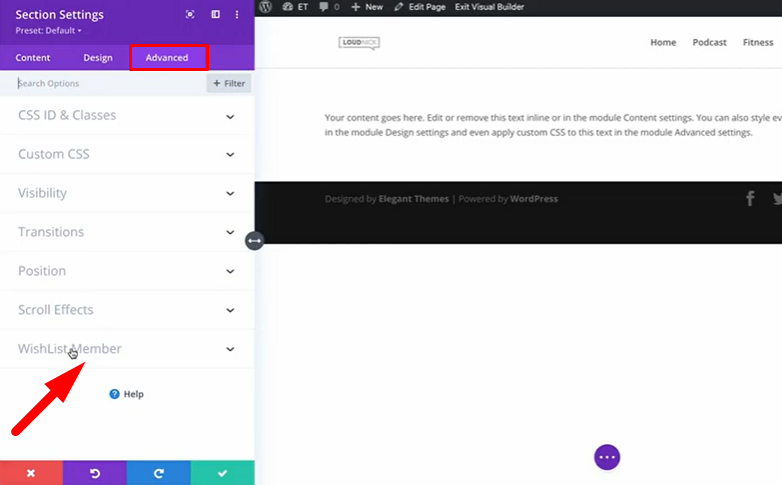
Task: Switch to the Content tab
Action: click(x=33, y=58)
